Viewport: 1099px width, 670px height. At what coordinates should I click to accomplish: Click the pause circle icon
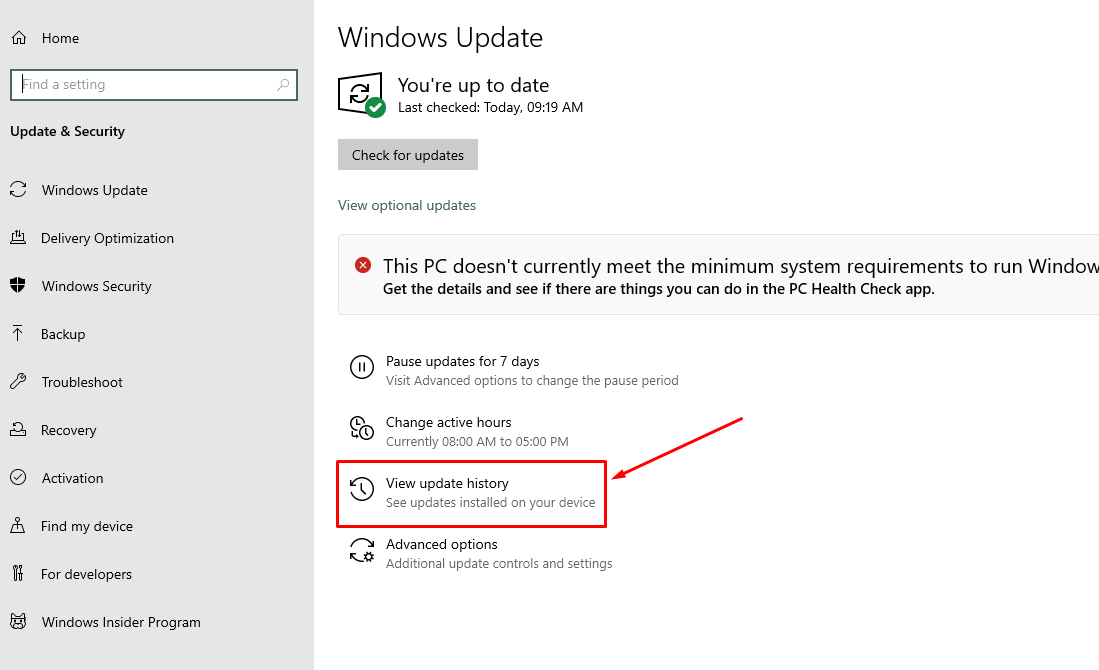tap(362, 367)
